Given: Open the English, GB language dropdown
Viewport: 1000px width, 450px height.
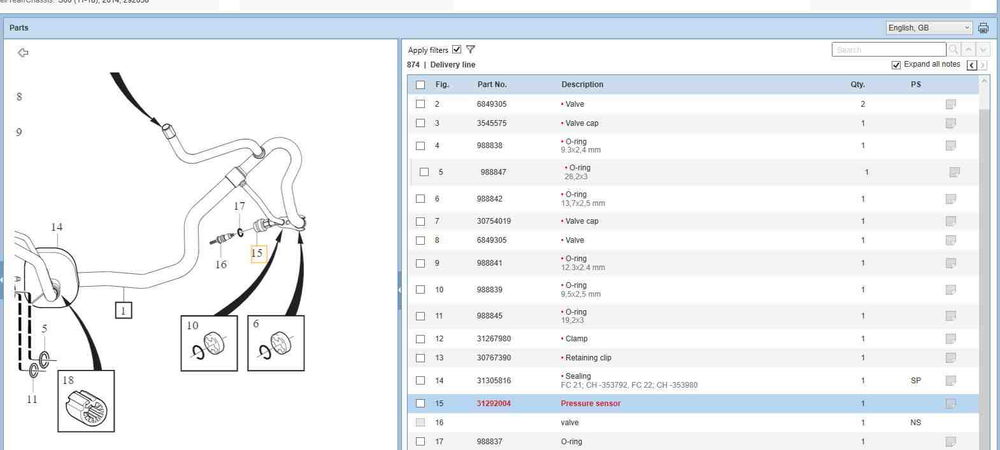Looking at the screenshot, I should click(x=929, y=28).
